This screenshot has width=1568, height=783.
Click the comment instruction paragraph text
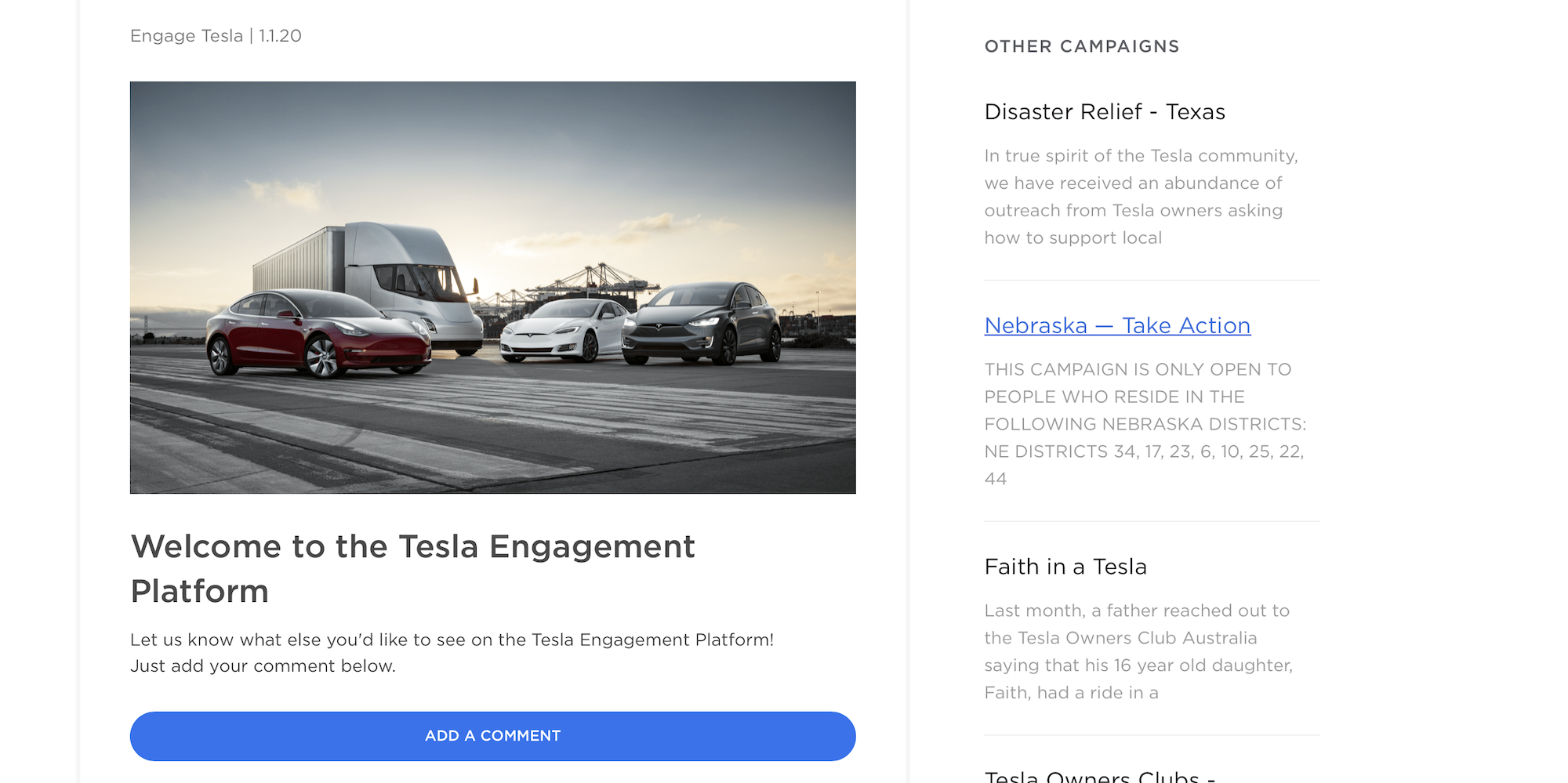click(x=452, y=652)
